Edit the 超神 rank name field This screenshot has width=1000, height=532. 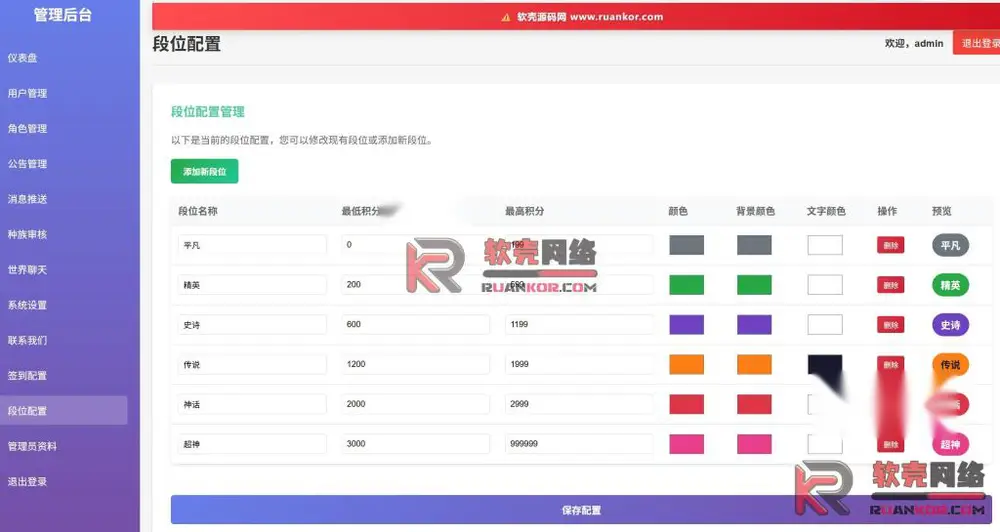pos(252,444)
